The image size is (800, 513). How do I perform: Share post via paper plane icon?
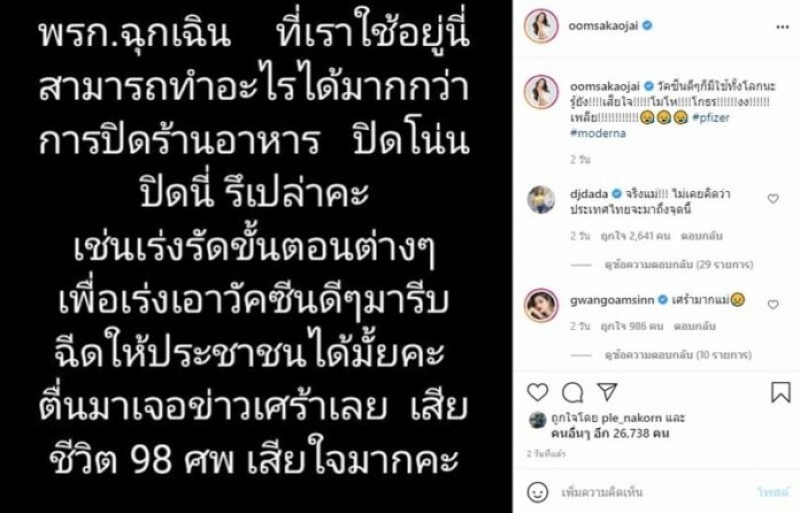[x=607, y=392]
